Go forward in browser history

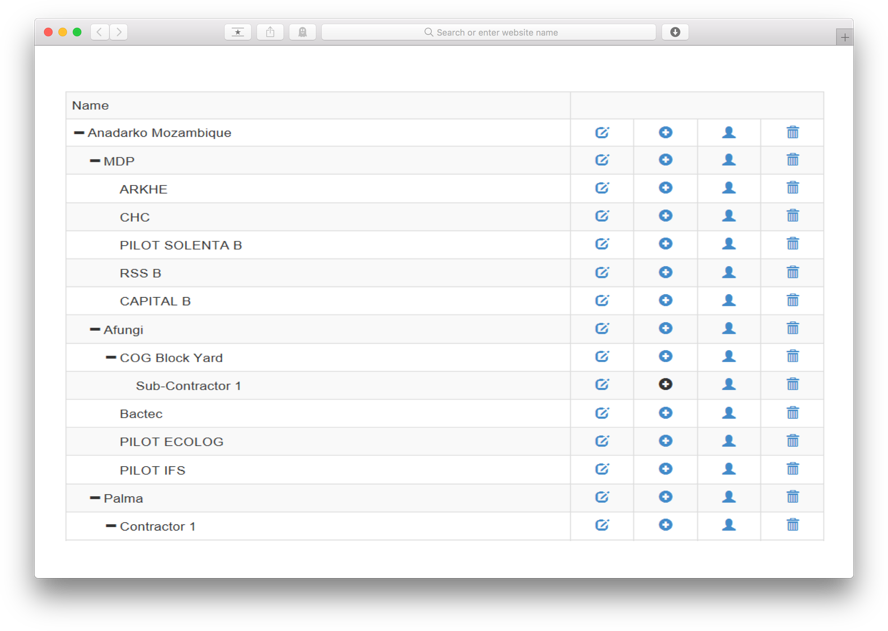119,32
